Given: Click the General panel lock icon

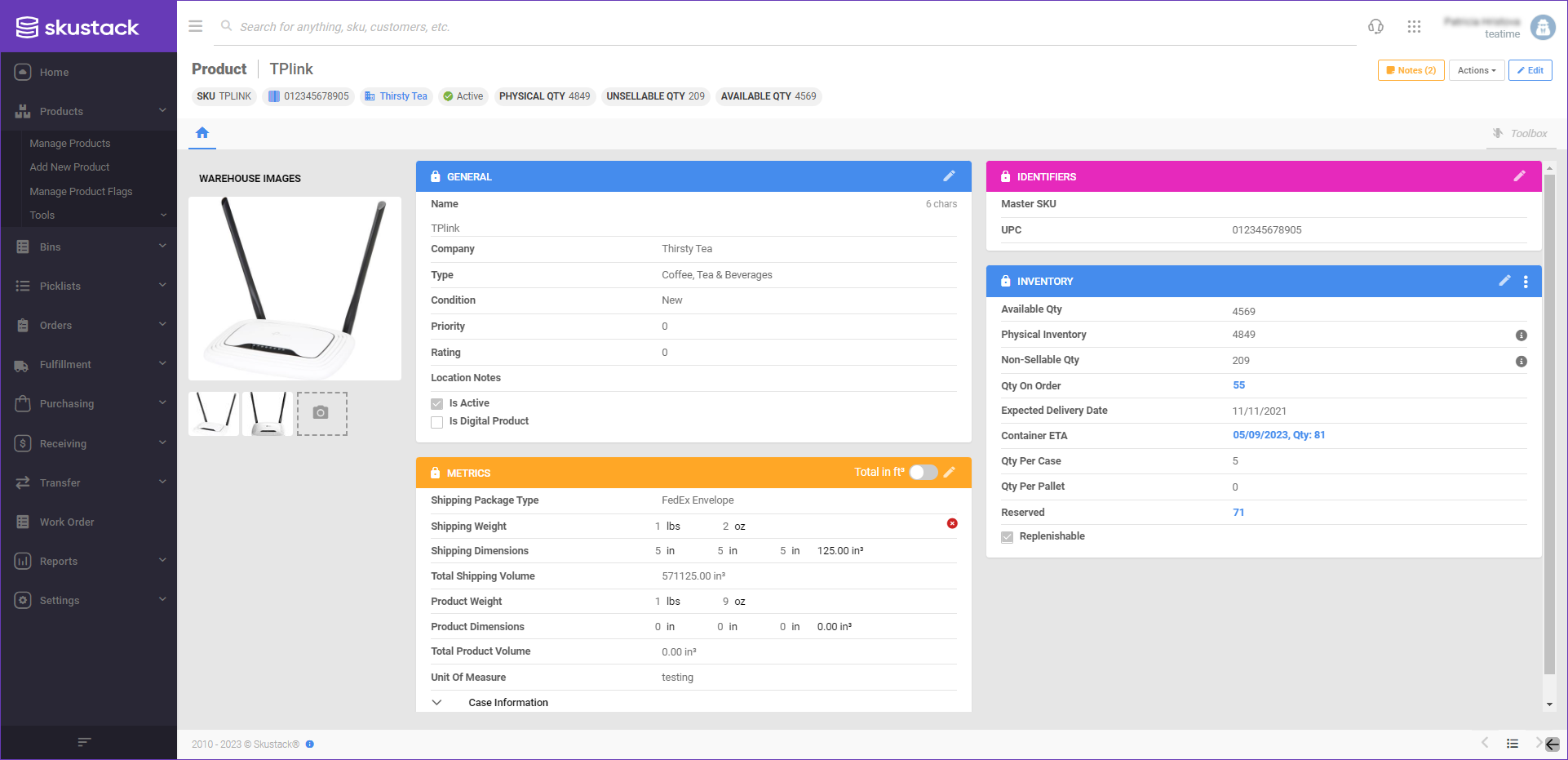Looking at the screenshot, I should tap(436, 176).
